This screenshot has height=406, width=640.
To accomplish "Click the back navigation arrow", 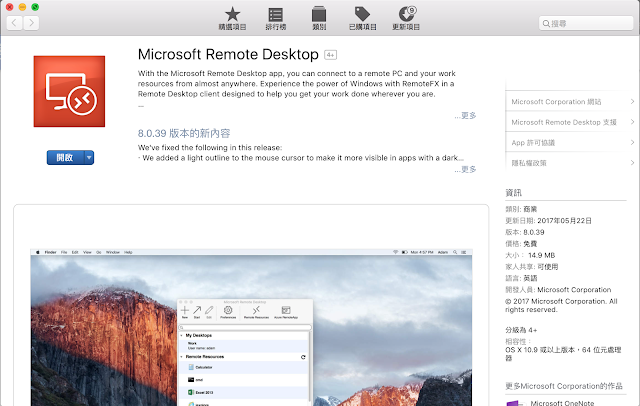I will (14, 22).
